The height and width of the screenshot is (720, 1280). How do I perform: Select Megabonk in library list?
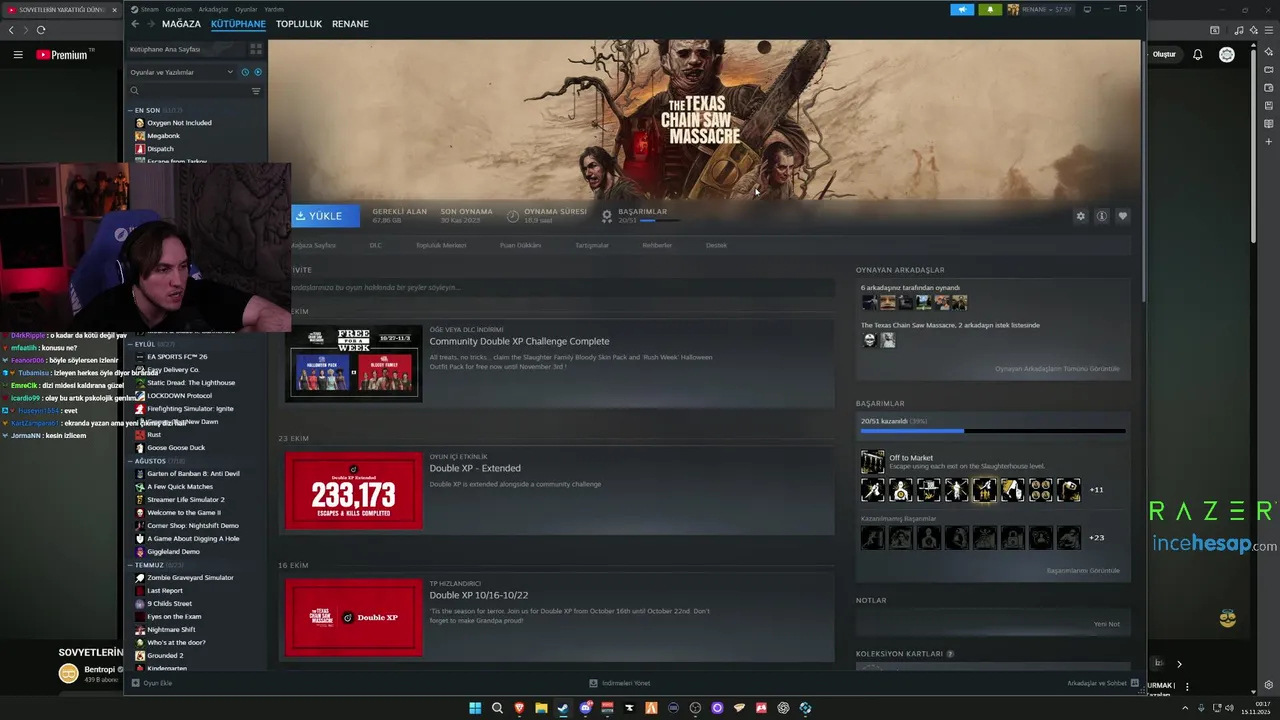click(163, 136)
